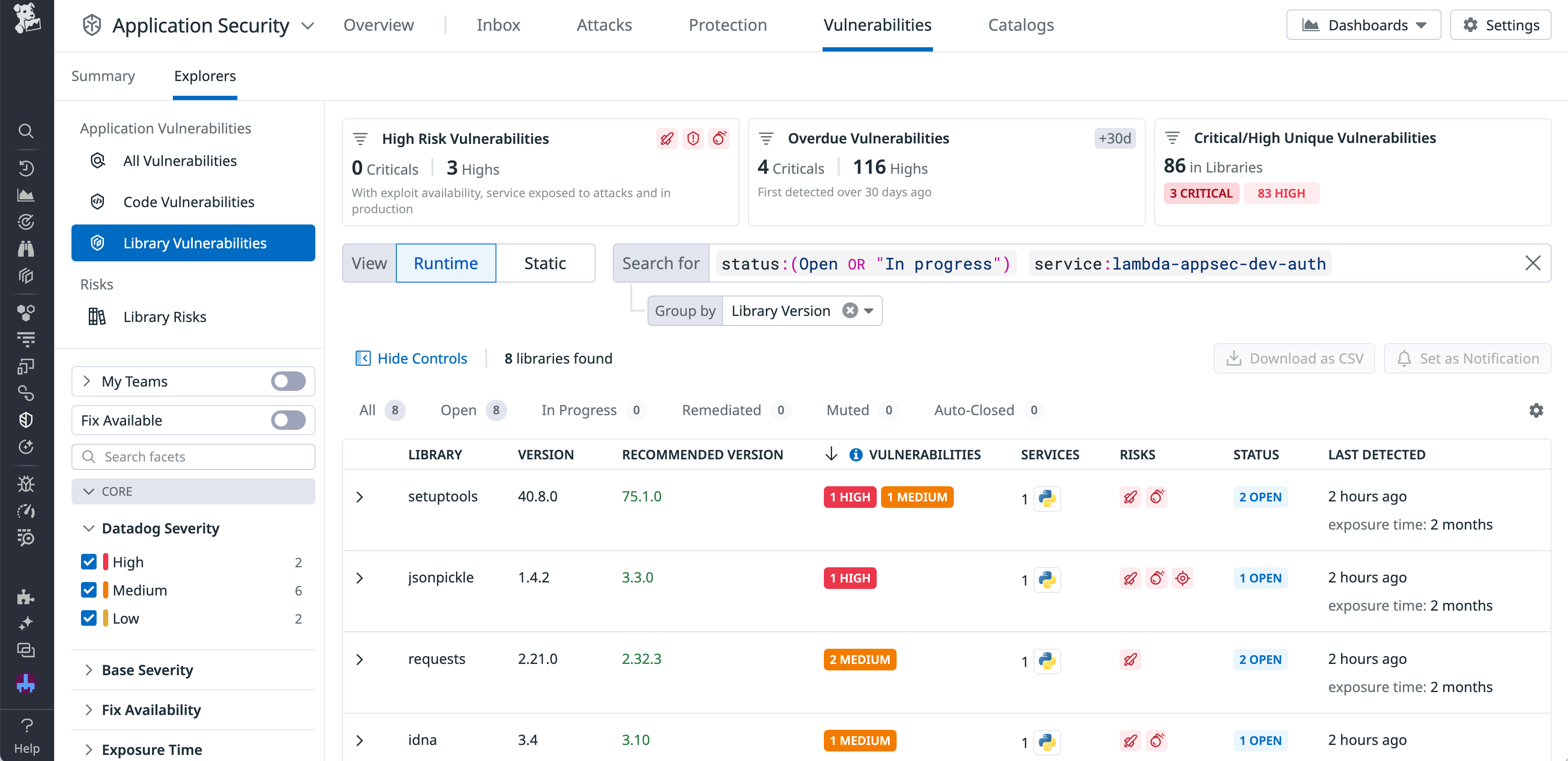
Task: Click the filter icon on the Overdue Vulnerabilities card
Action: pos(766,138)
